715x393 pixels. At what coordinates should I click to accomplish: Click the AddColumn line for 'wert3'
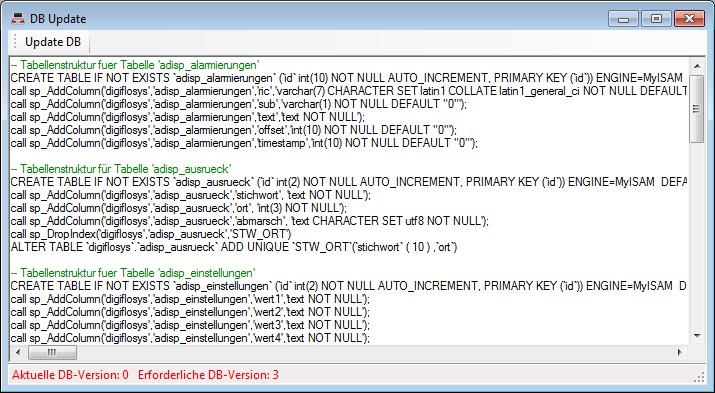pos(190,325)
